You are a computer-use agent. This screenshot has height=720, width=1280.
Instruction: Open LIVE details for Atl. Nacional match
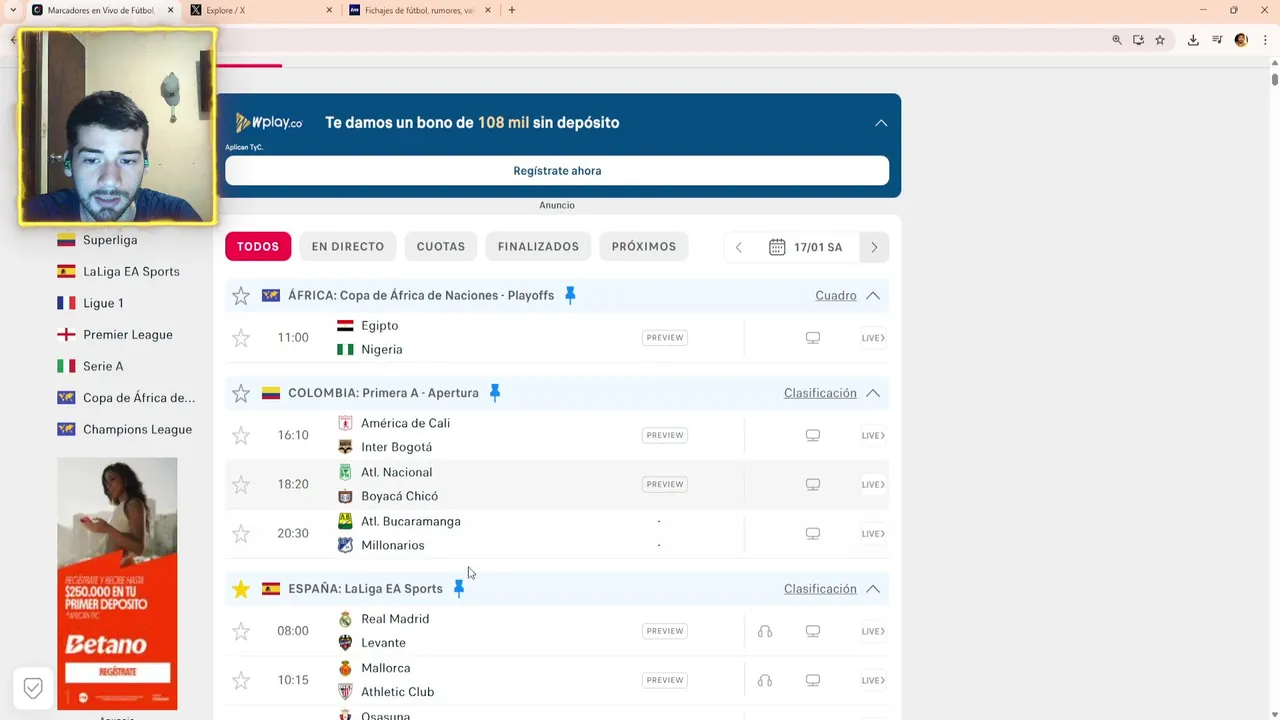[x=873, y=484]
